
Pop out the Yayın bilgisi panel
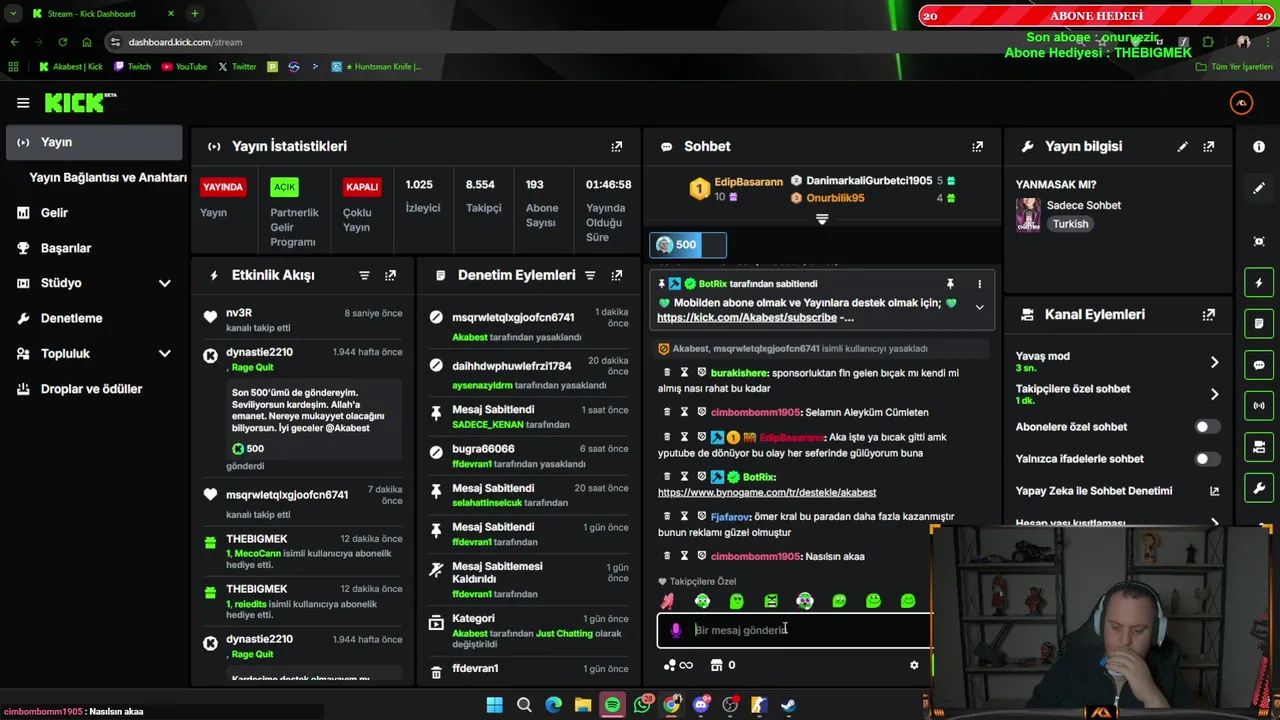(1209, 146)
